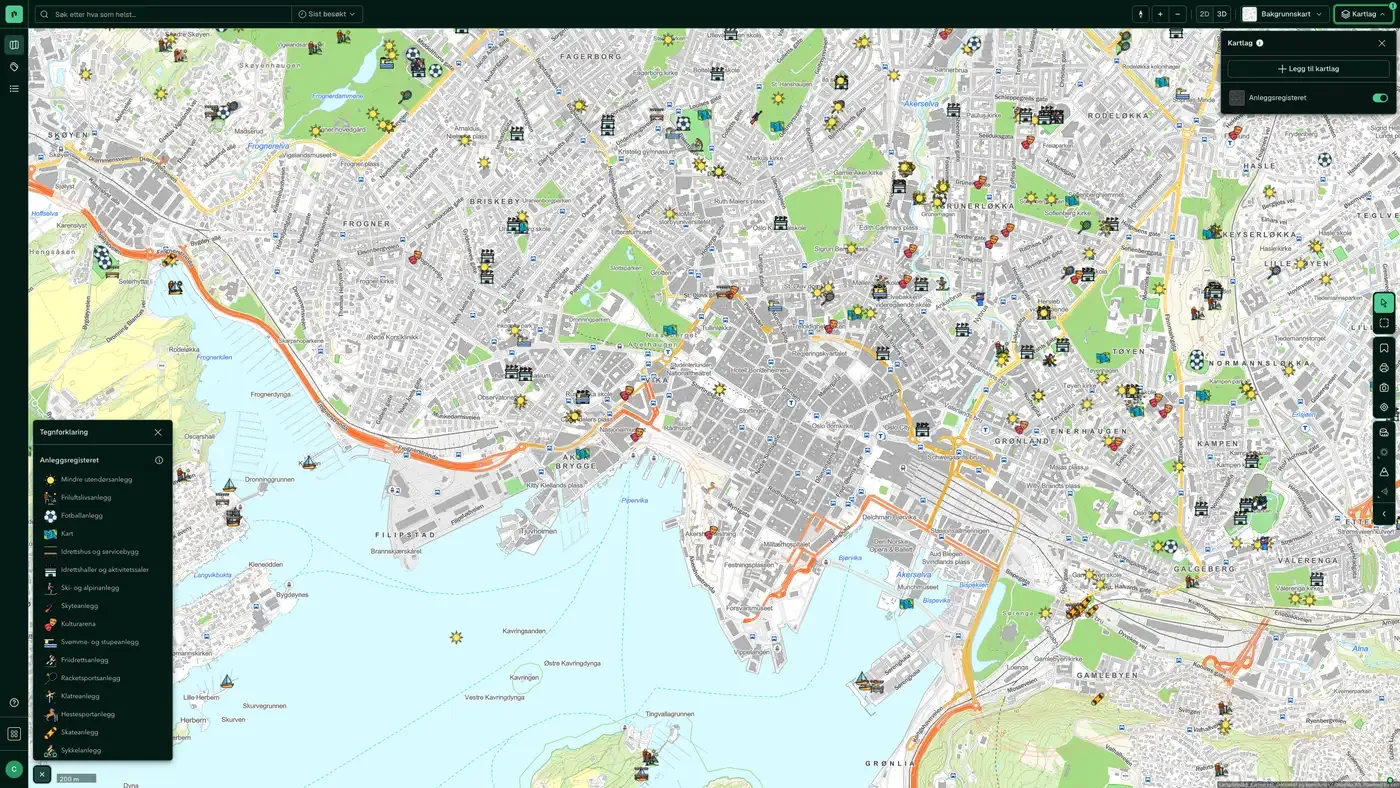Expand the Sist besøkt dropdown
The image size is (1400, 788).
point(327,14)
